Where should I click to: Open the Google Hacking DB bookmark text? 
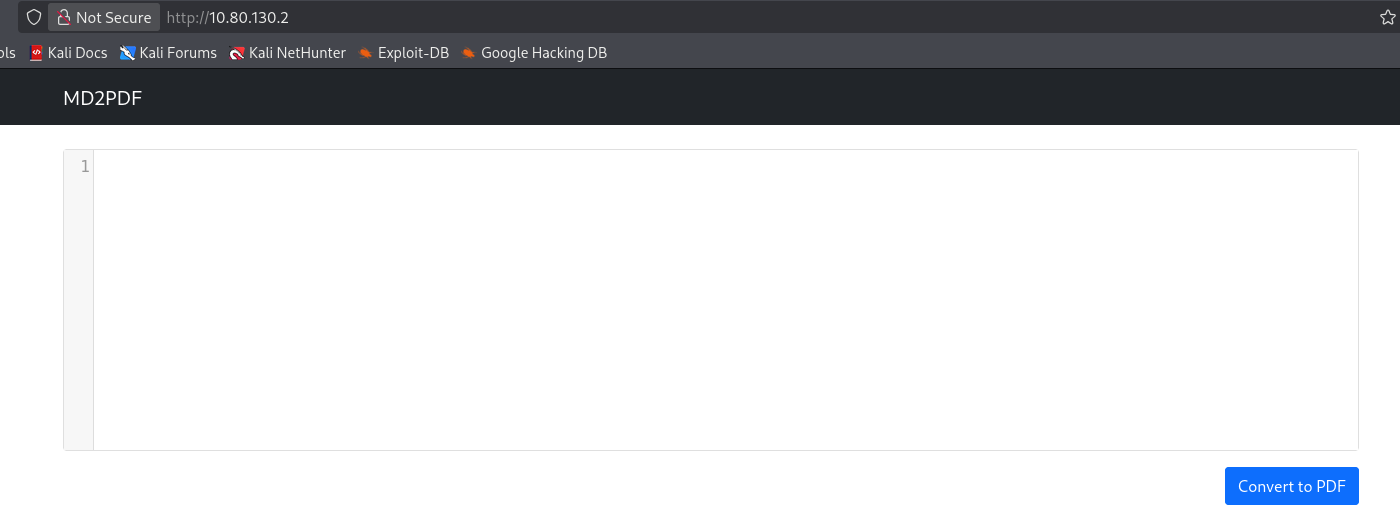pos(544,53)
